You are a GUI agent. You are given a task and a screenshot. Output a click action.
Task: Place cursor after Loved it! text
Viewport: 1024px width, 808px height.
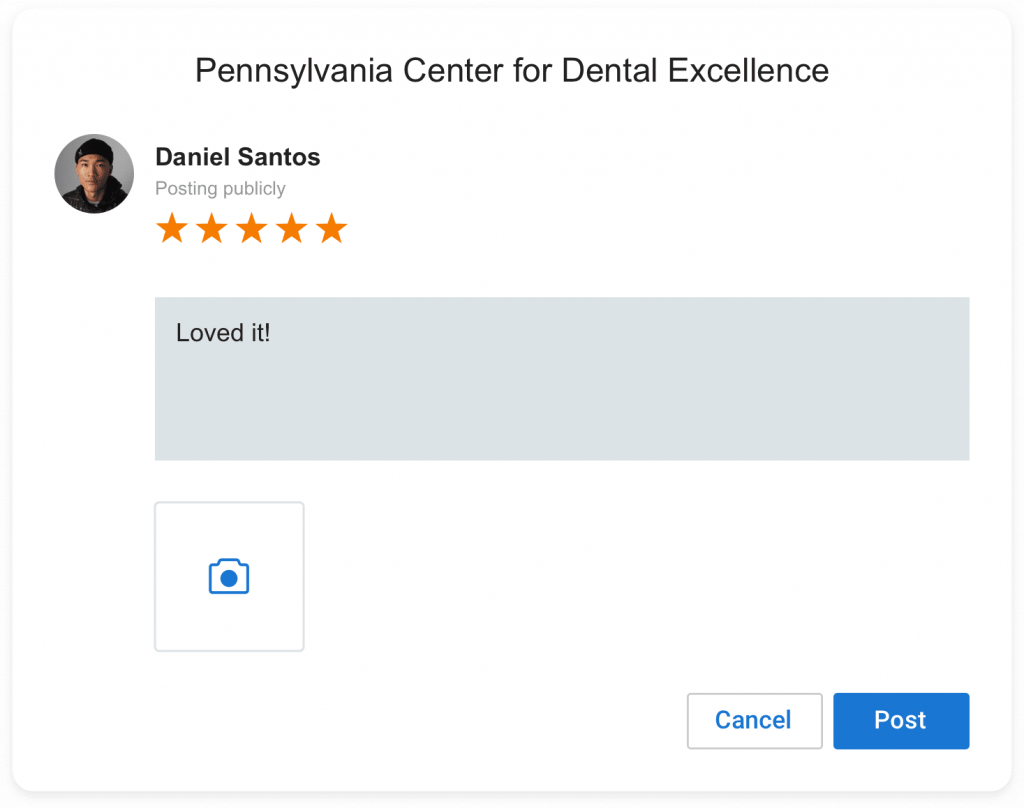pos(272,333)
